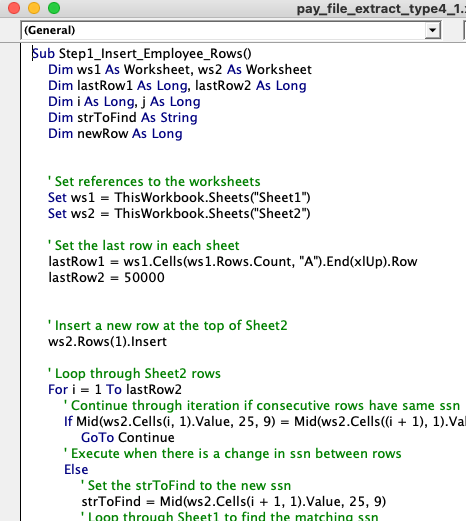The width and height of the screenshot is (466, 521).
Task: Click the line 'Dim strToFind As String'
Action: click(123, 118)
